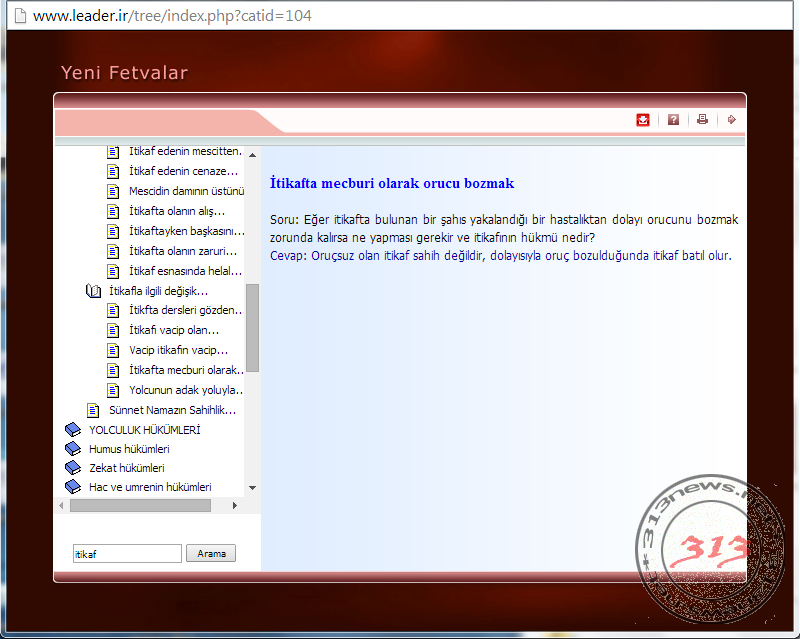Open partially visible İtikaf edenin mescitten item

click(185, 152)
